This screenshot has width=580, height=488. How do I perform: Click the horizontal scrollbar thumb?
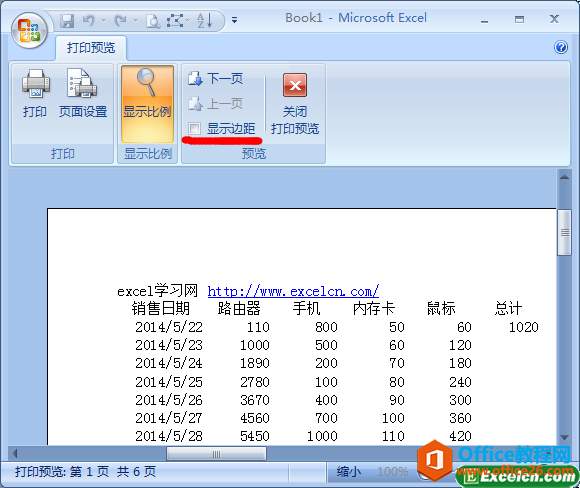pos(216,454)
